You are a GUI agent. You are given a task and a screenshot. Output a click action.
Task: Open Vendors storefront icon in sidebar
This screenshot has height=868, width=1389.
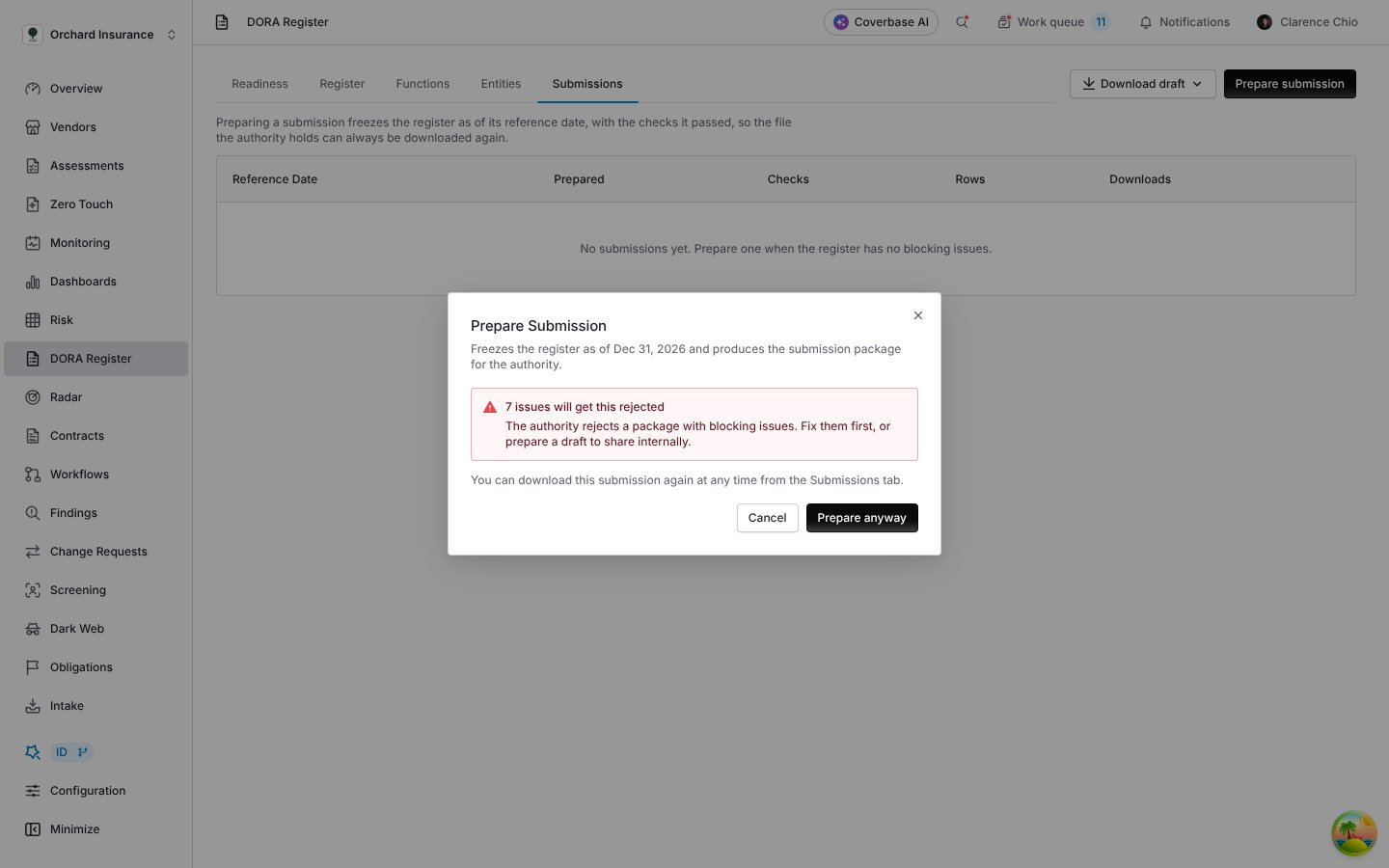coord(33,127)
